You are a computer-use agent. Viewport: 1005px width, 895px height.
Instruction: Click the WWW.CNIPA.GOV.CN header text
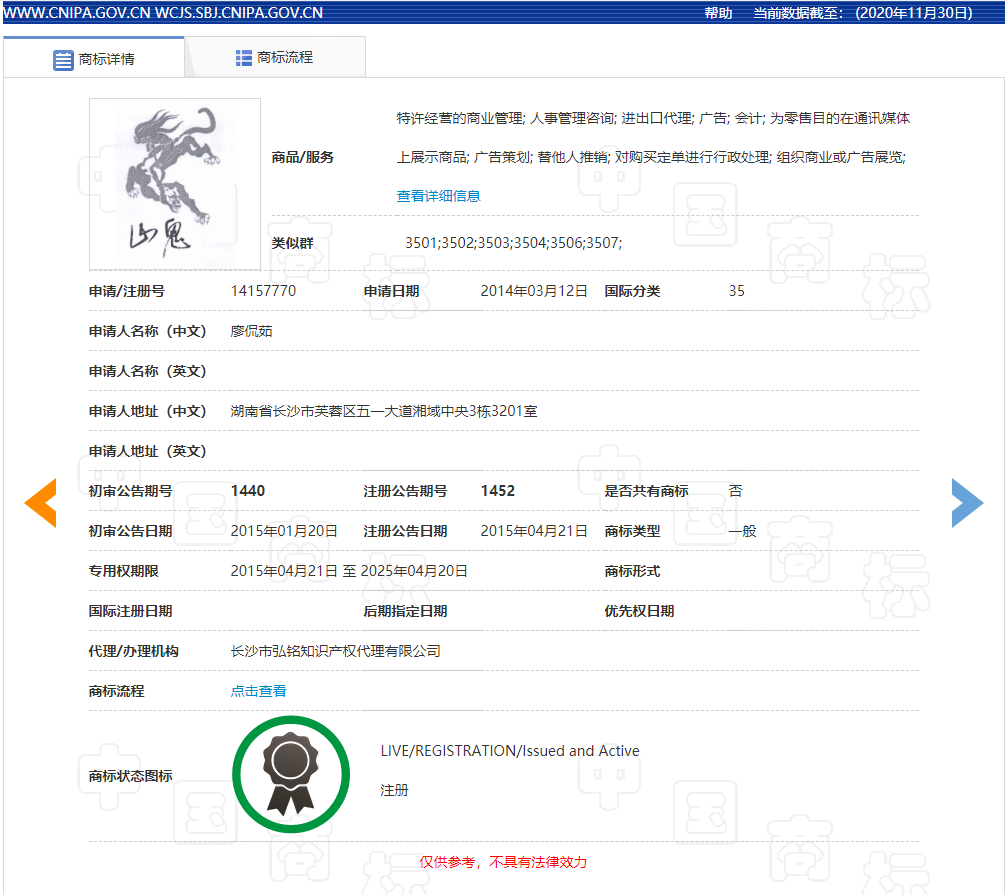(75, 13)
